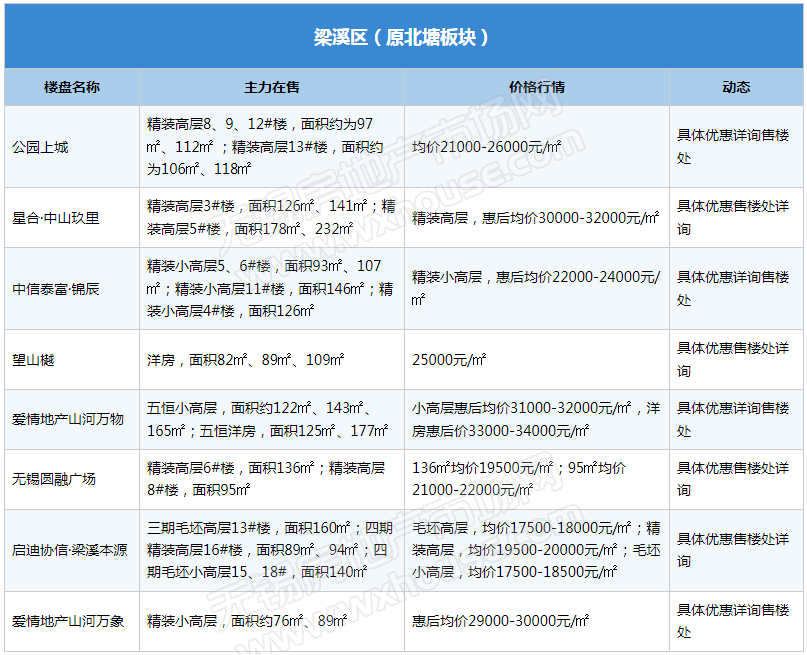Select the 中信泰富·锦宸 property name
This screenshot has height=655, width=807.
[x=57, y=289]
